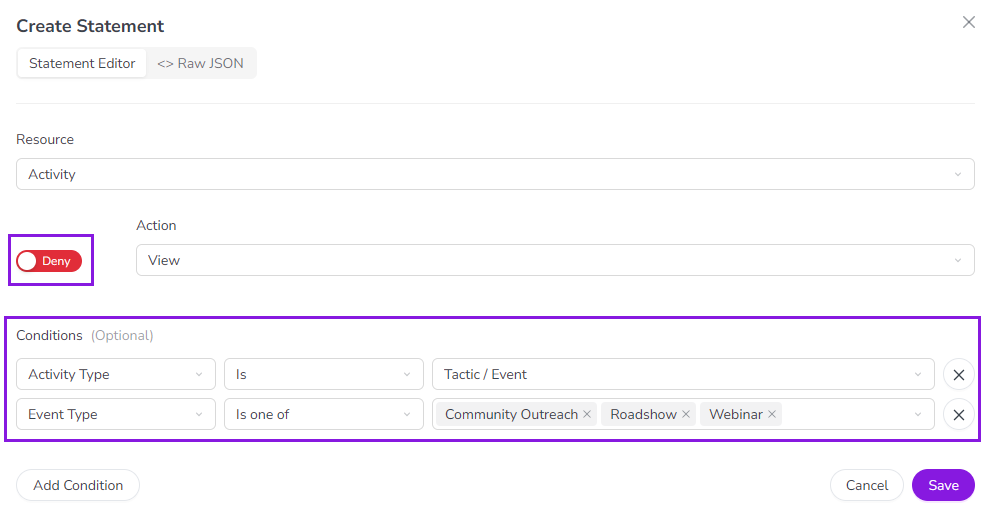Click the Roadshow tag text
The height and width of the screenshot is (514, 988).
coord(643,414)
